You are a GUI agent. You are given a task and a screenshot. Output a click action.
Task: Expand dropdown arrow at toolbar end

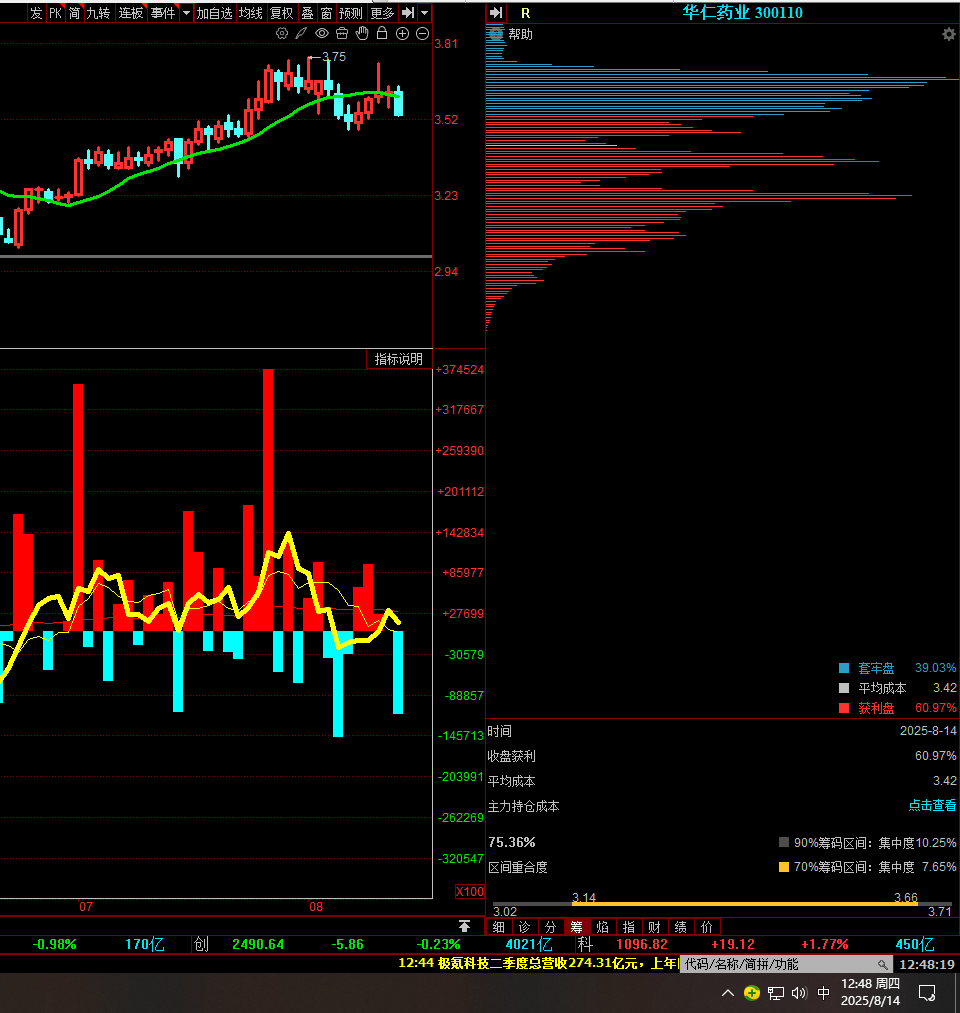(424, 13)
